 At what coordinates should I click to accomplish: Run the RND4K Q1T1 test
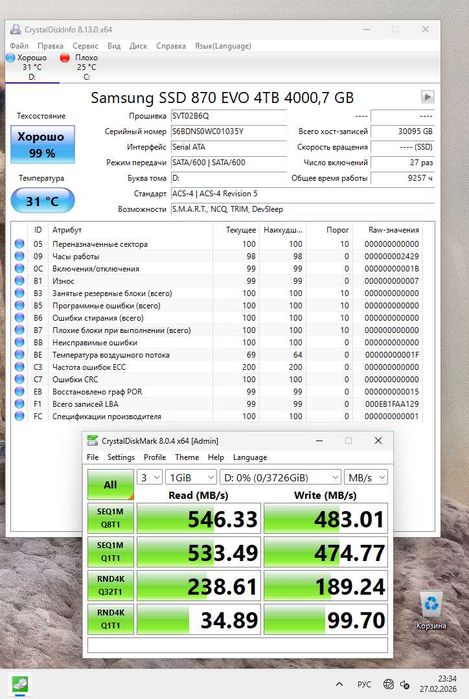coord(111,619)
